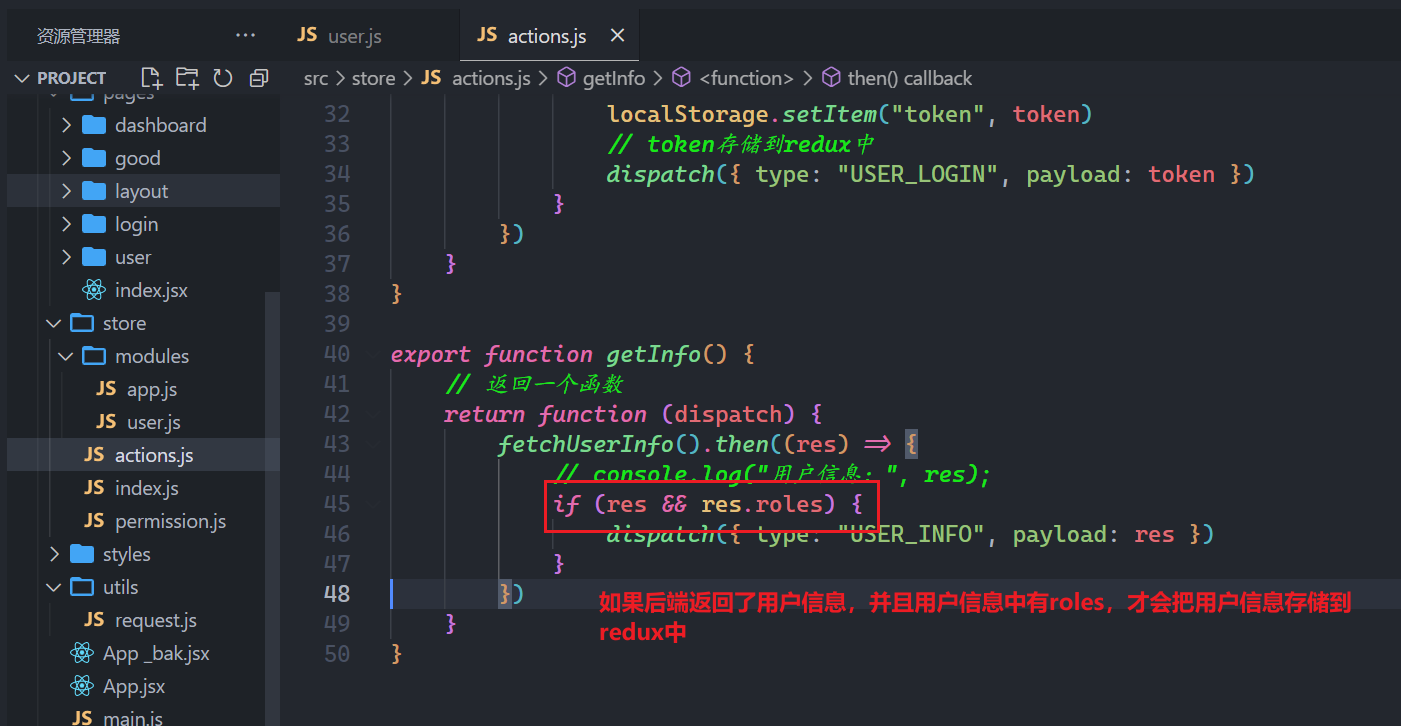Image resolution: width=1401 pixels, height=726 pixels.
Task: Click line number 48 in the gutter
Action: pyautogui.click(x=337, y=593)
